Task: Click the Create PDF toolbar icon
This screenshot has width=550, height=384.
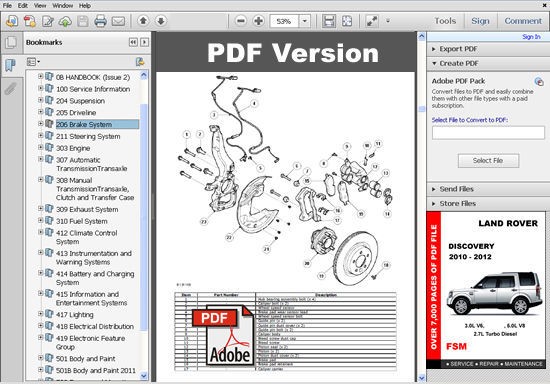Action: click(12, 21)
